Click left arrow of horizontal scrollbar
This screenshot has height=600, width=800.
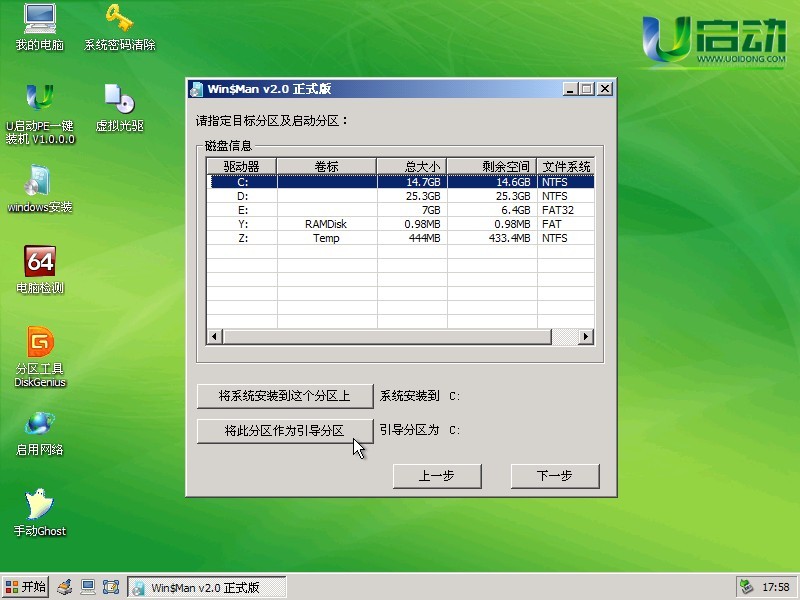[215, 337]
